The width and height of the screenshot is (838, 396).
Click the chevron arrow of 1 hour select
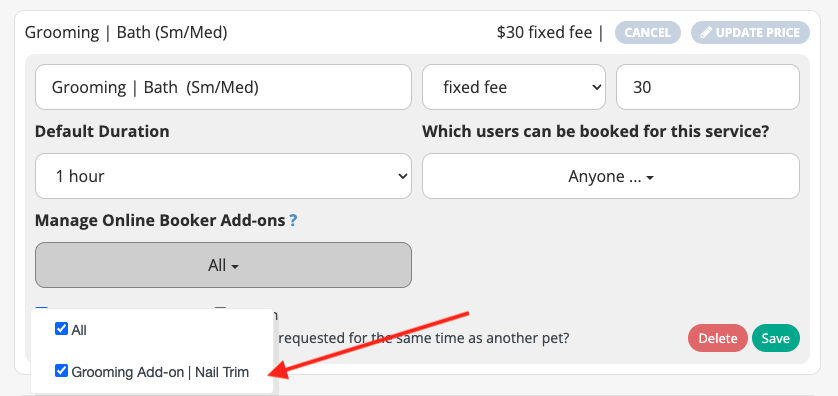[402, 176]
